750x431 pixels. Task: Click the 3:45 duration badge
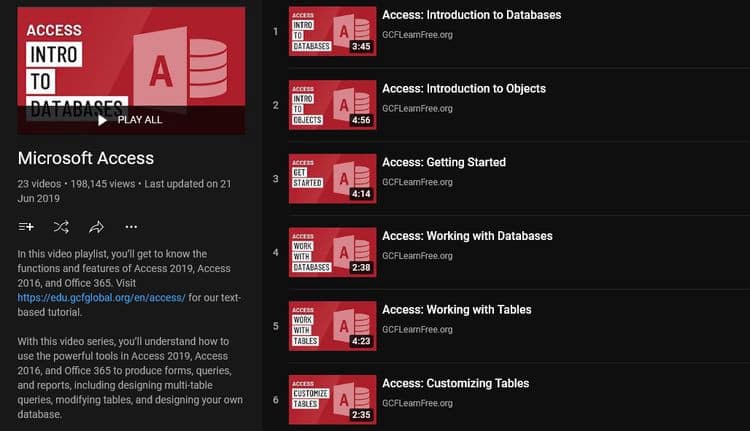click(361, 46)
